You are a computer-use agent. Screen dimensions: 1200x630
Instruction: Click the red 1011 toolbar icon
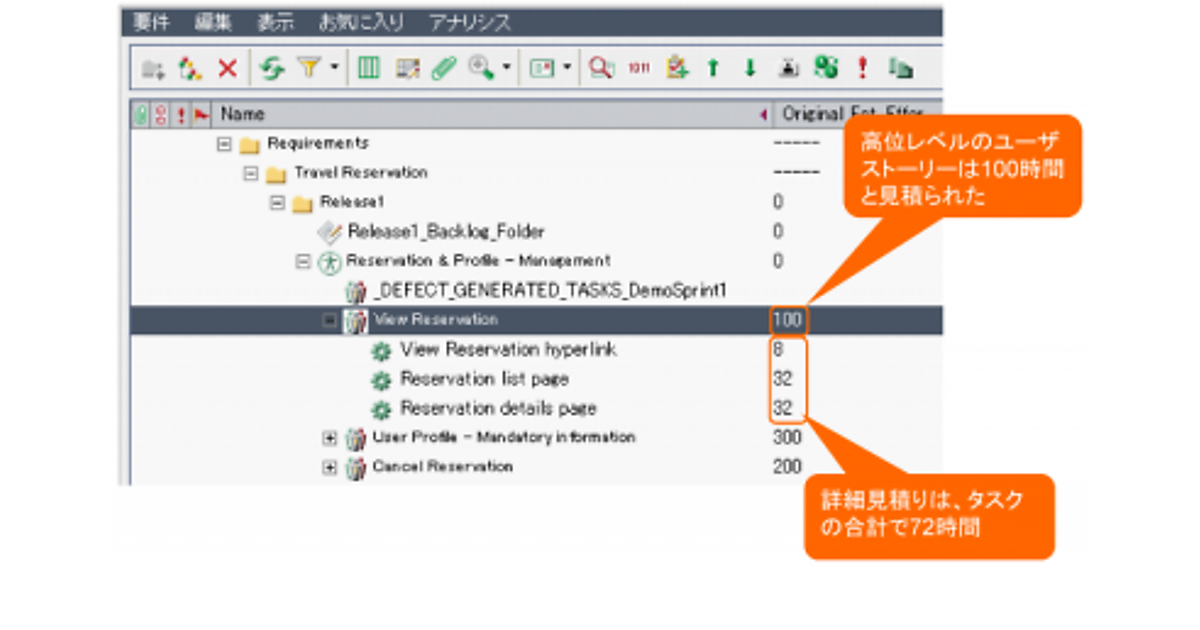pos(640,68)
